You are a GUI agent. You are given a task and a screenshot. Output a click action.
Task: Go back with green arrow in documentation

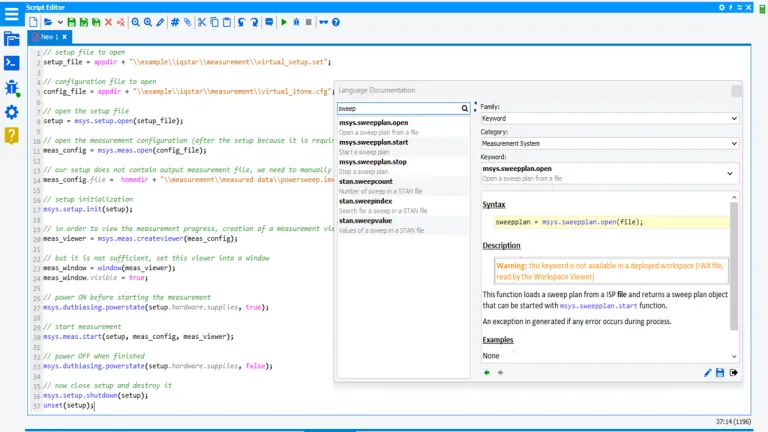coord(486,373)
